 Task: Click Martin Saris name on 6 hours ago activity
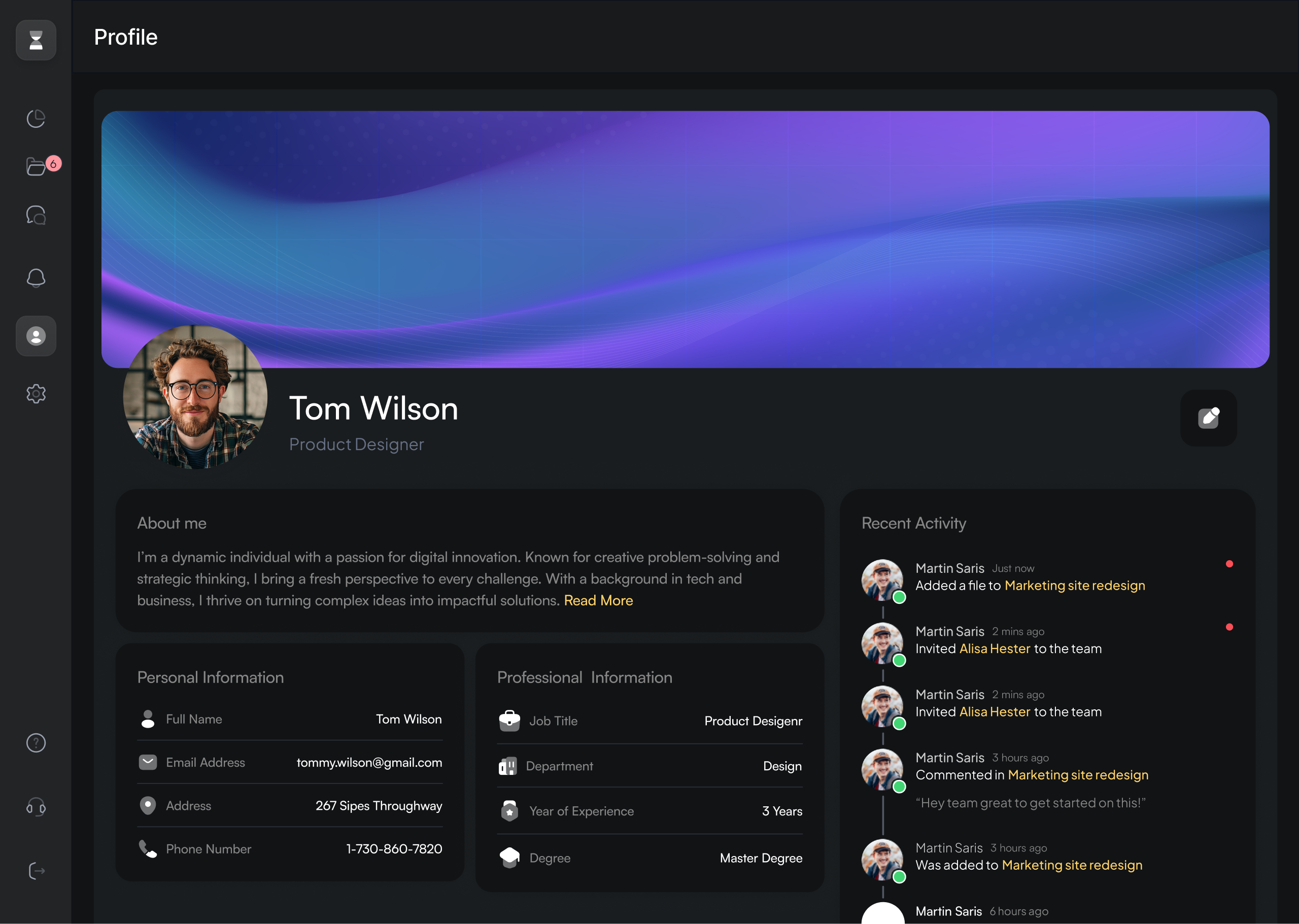pyautogui.click(x=948, y=911)
